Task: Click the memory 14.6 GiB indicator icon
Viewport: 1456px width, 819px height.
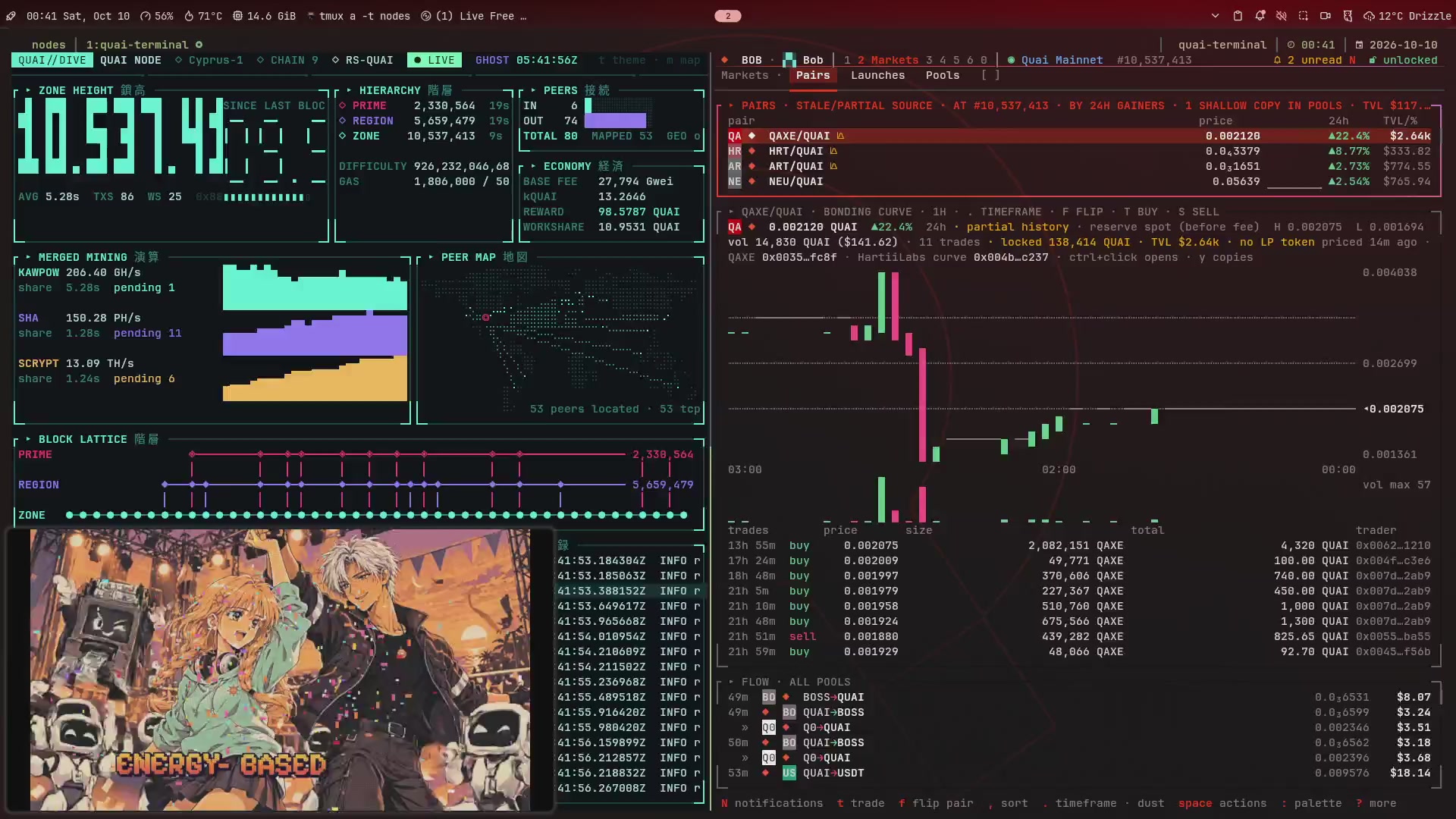Action: (237, 16)
